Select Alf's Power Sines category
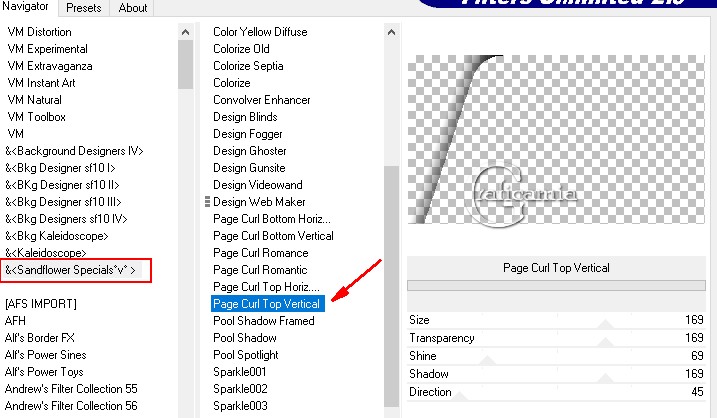 [x=45, y=354]
